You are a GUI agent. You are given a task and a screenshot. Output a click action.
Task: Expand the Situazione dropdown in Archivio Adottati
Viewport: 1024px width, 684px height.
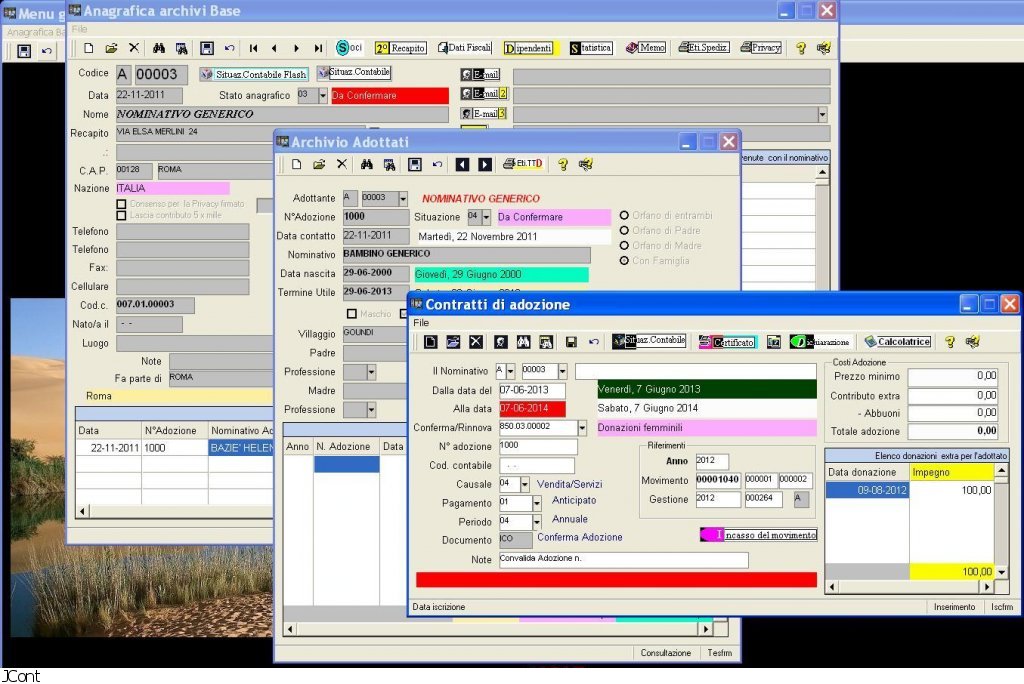tap(486, 217)
